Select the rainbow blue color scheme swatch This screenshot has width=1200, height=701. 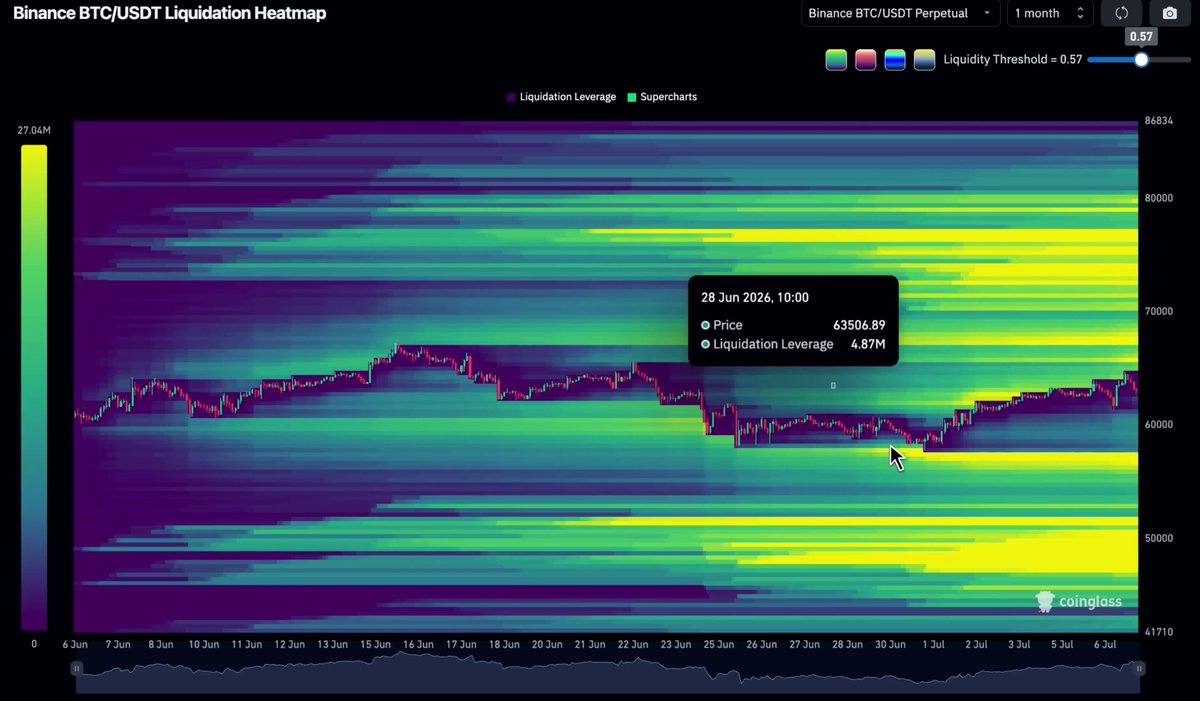[x=895, y=60]
